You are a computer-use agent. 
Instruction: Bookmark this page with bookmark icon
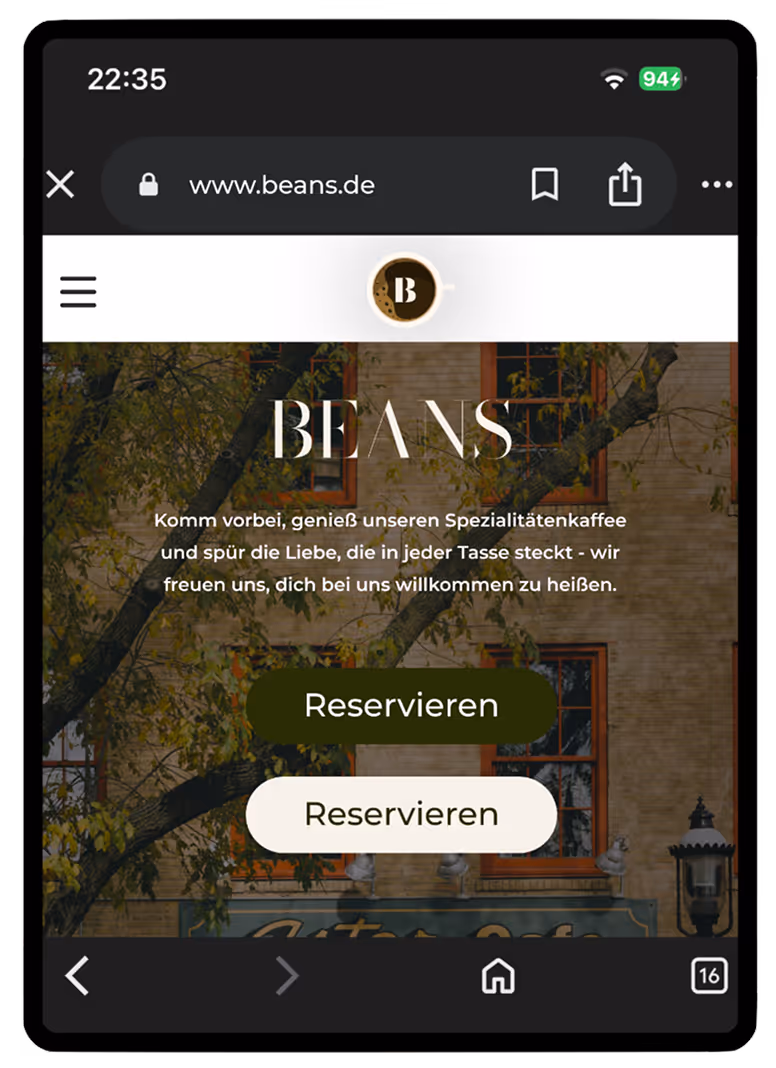545,185
